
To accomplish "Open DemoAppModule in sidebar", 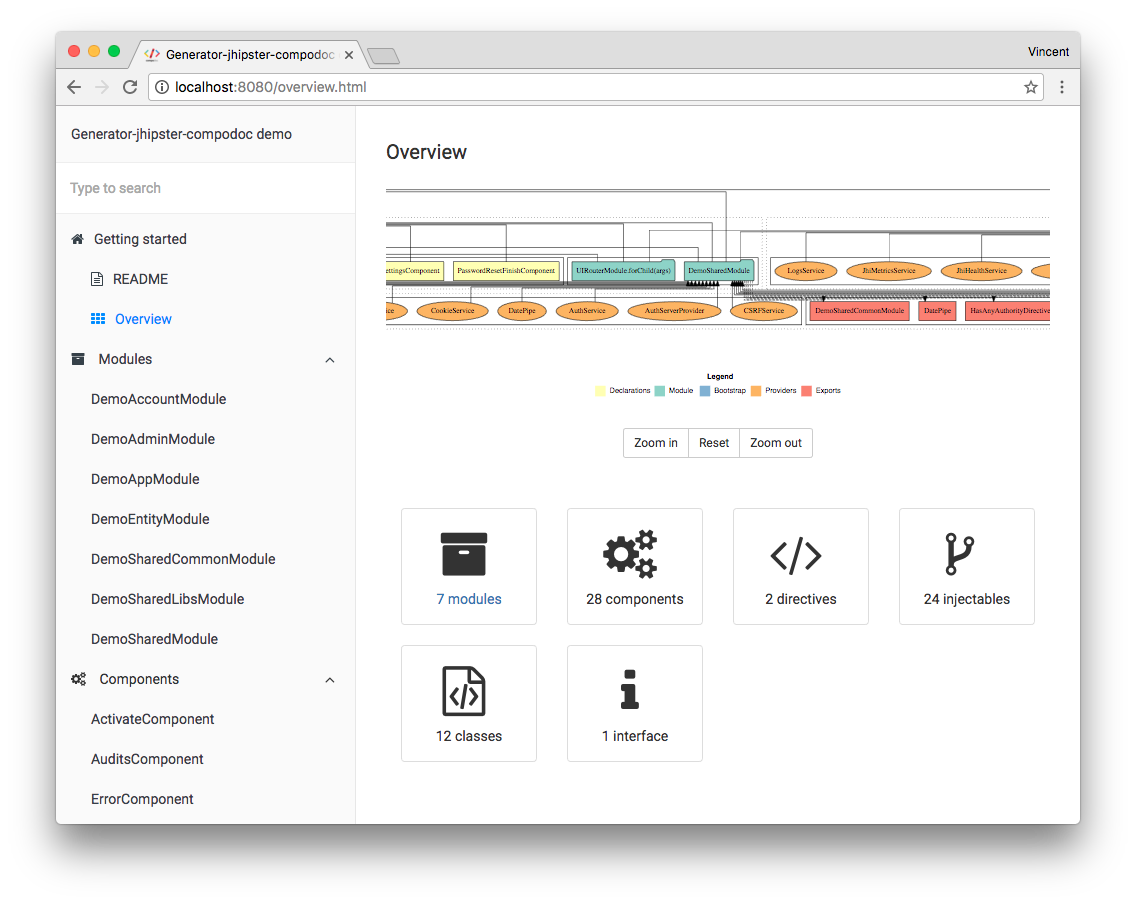I will coord(145,479).
